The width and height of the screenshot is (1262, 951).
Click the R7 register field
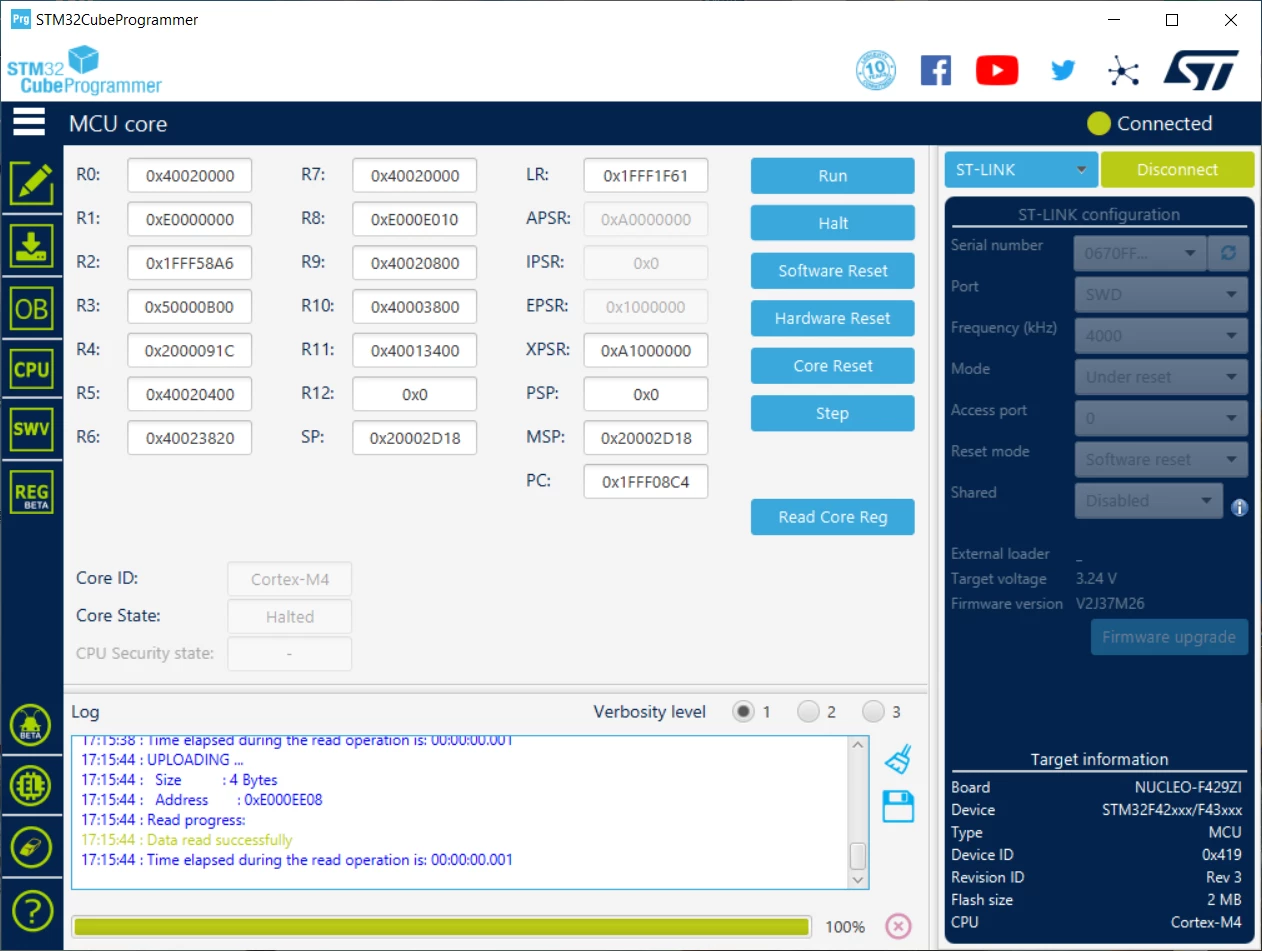click(x=414, y=176)
